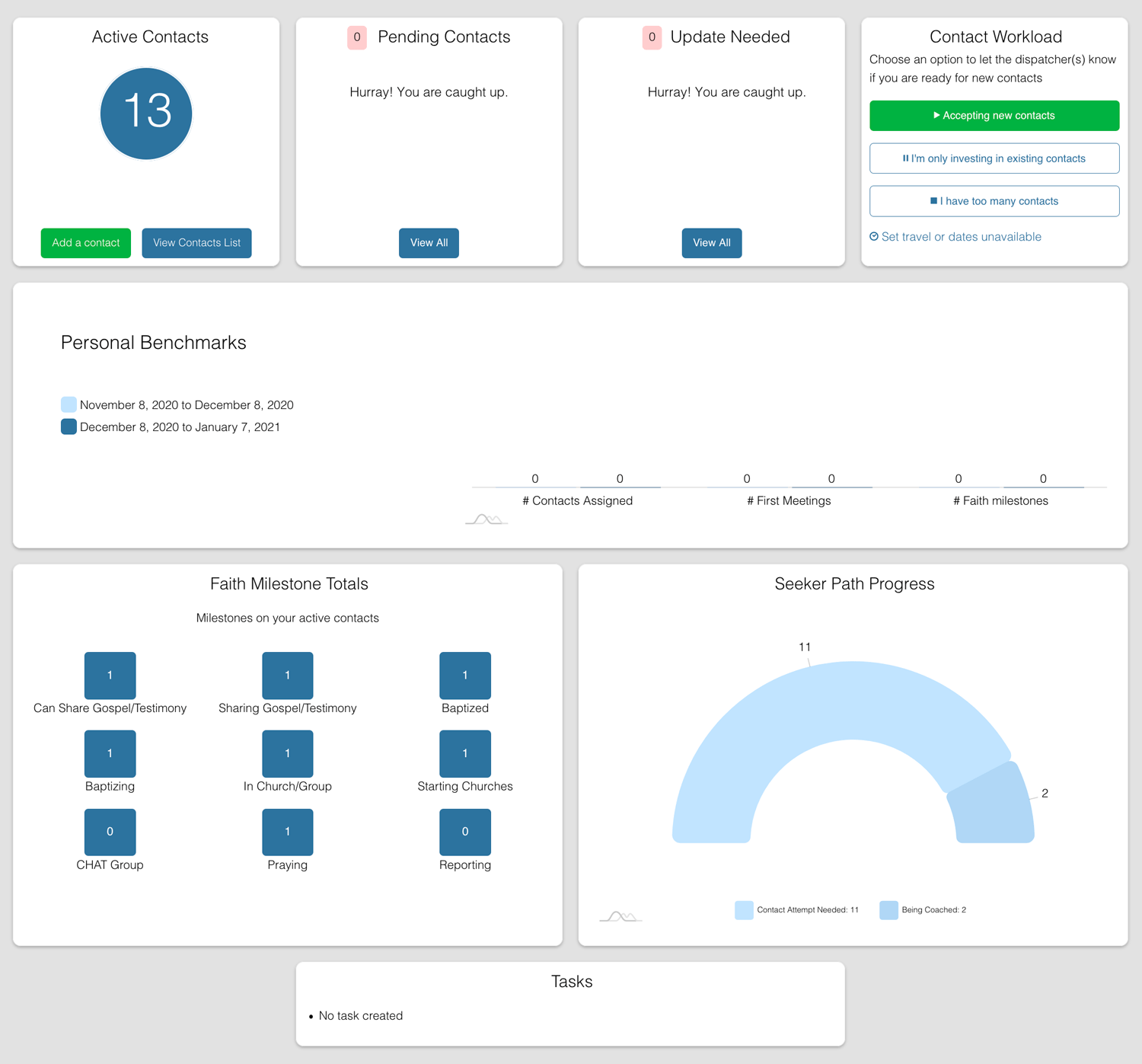
Task: Click the In Church/Group milestone tile
Action: coord(288,754)
